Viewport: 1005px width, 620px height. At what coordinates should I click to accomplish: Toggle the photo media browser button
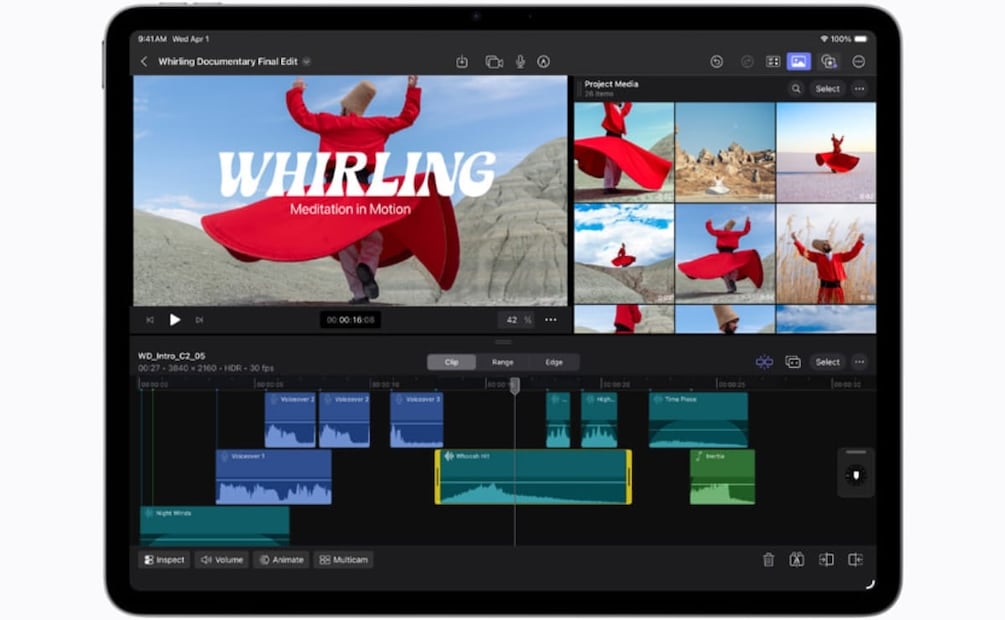pos(799,62)
